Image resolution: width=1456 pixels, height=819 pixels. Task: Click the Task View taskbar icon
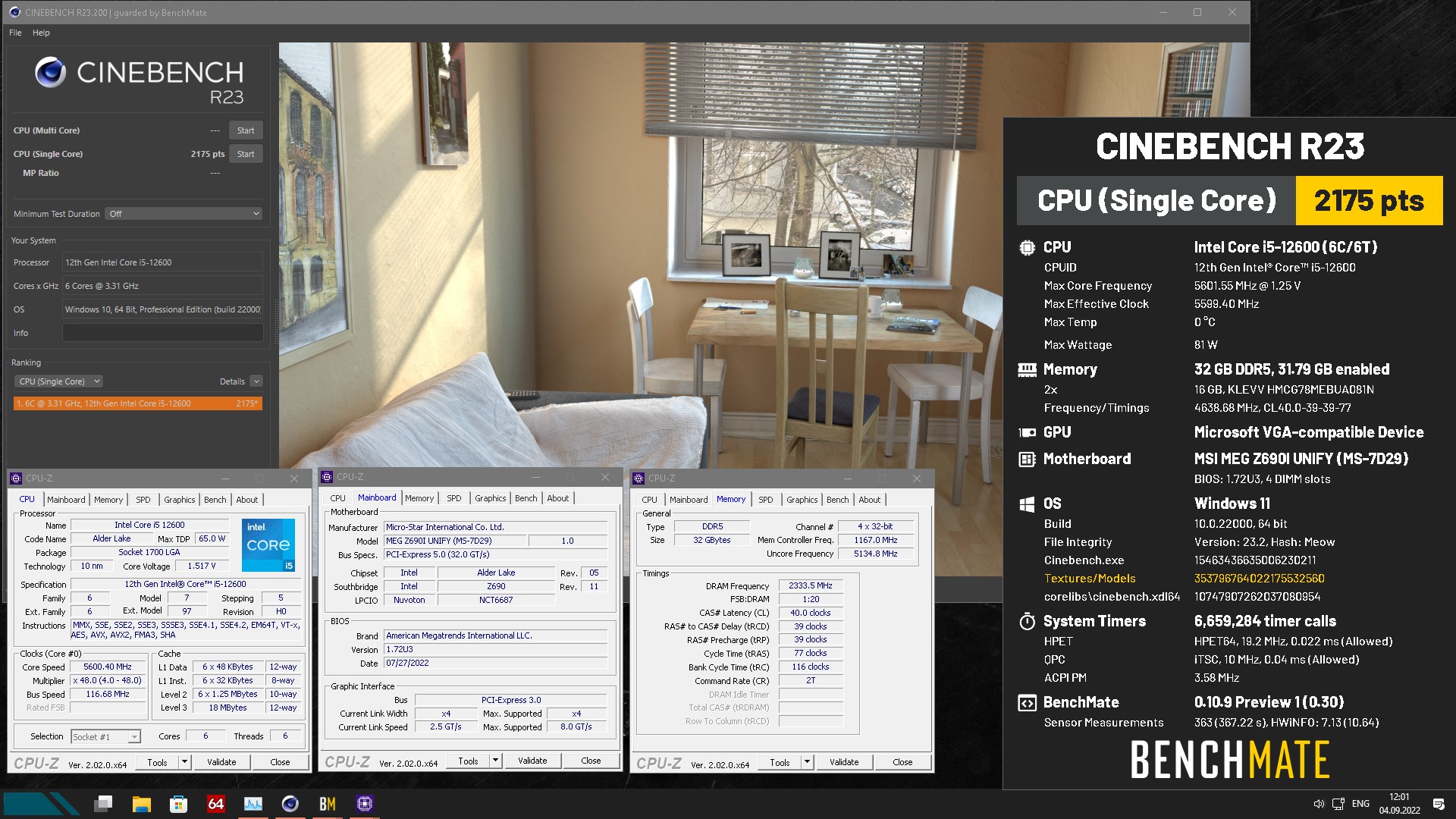click(x=104, y=804)
